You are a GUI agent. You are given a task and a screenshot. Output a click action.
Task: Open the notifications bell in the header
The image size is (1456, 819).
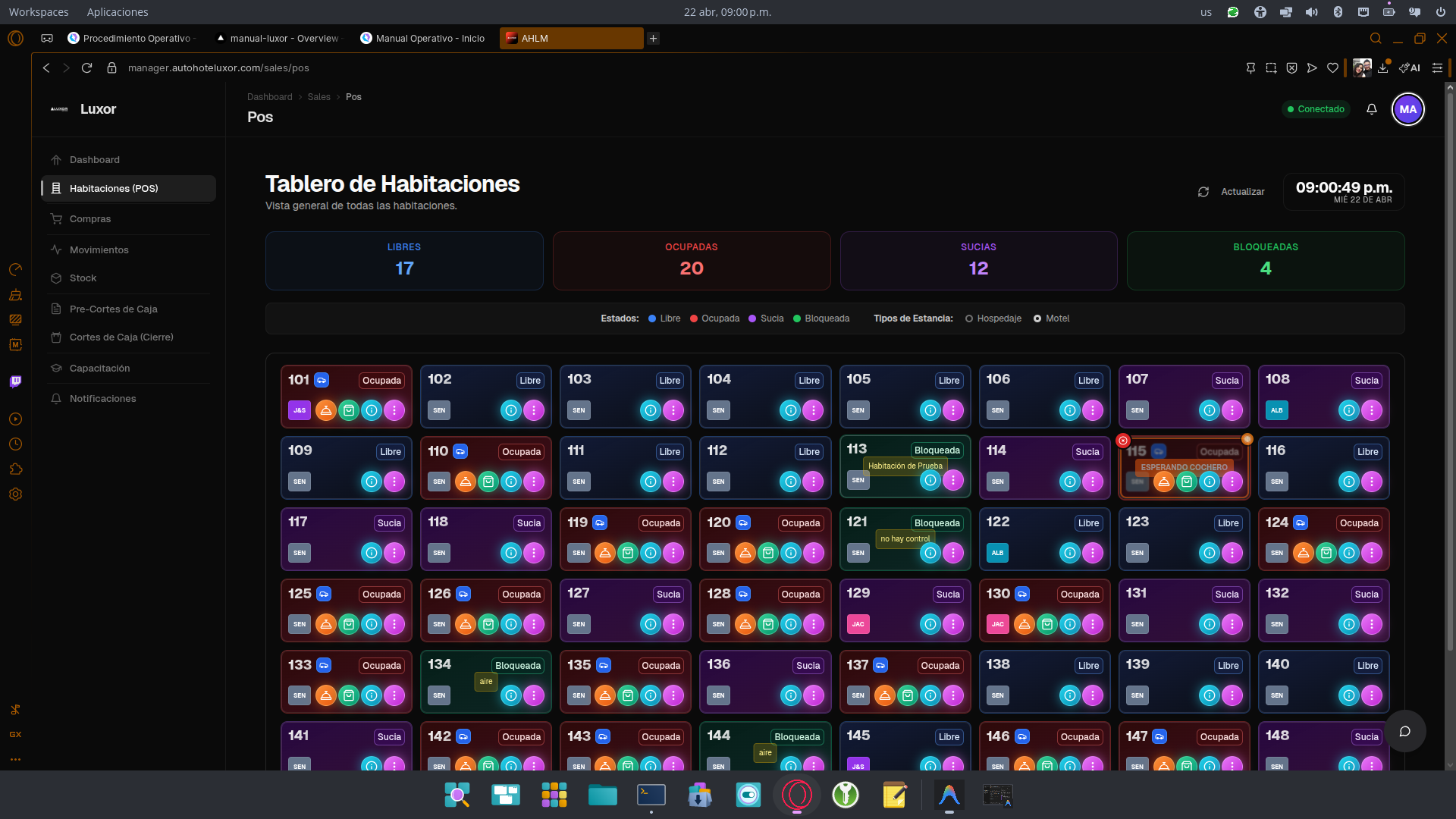pos(1372,109)
